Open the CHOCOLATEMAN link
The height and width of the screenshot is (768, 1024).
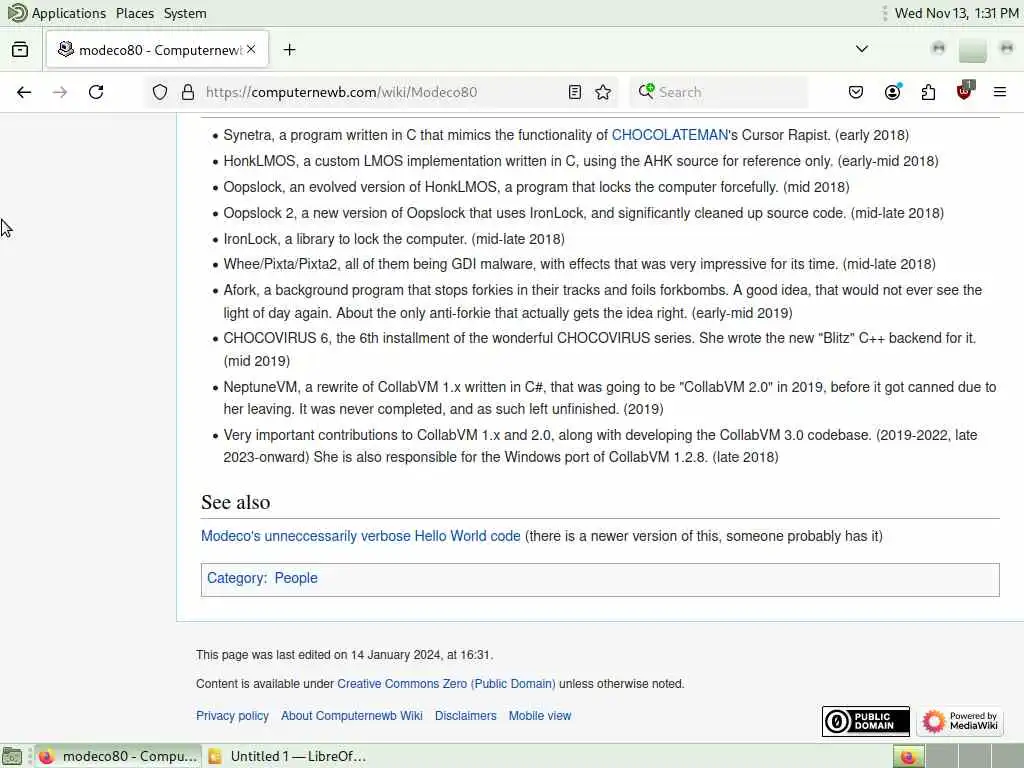669,135
